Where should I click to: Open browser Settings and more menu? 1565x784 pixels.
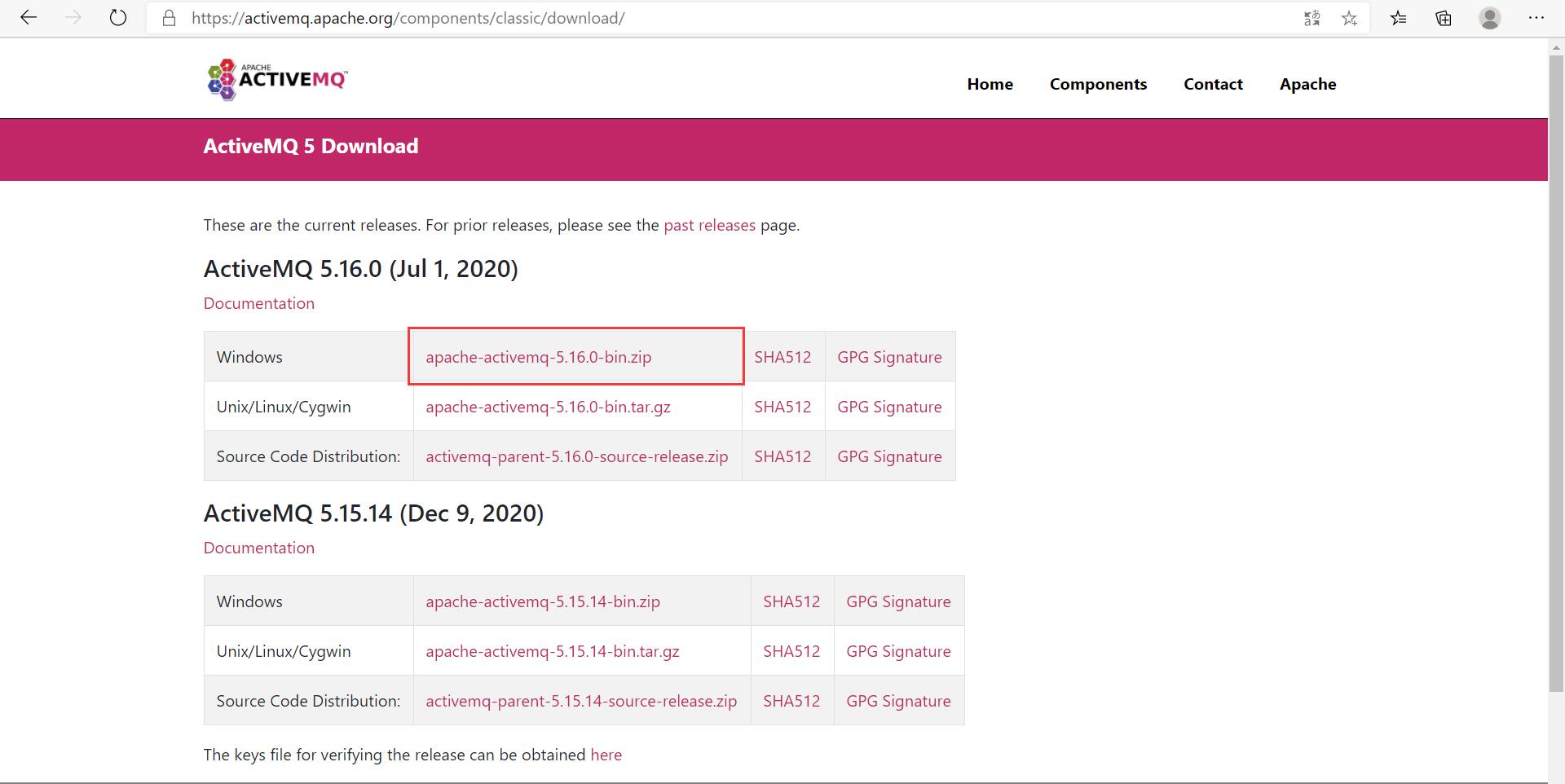(x=1536, y=18)
